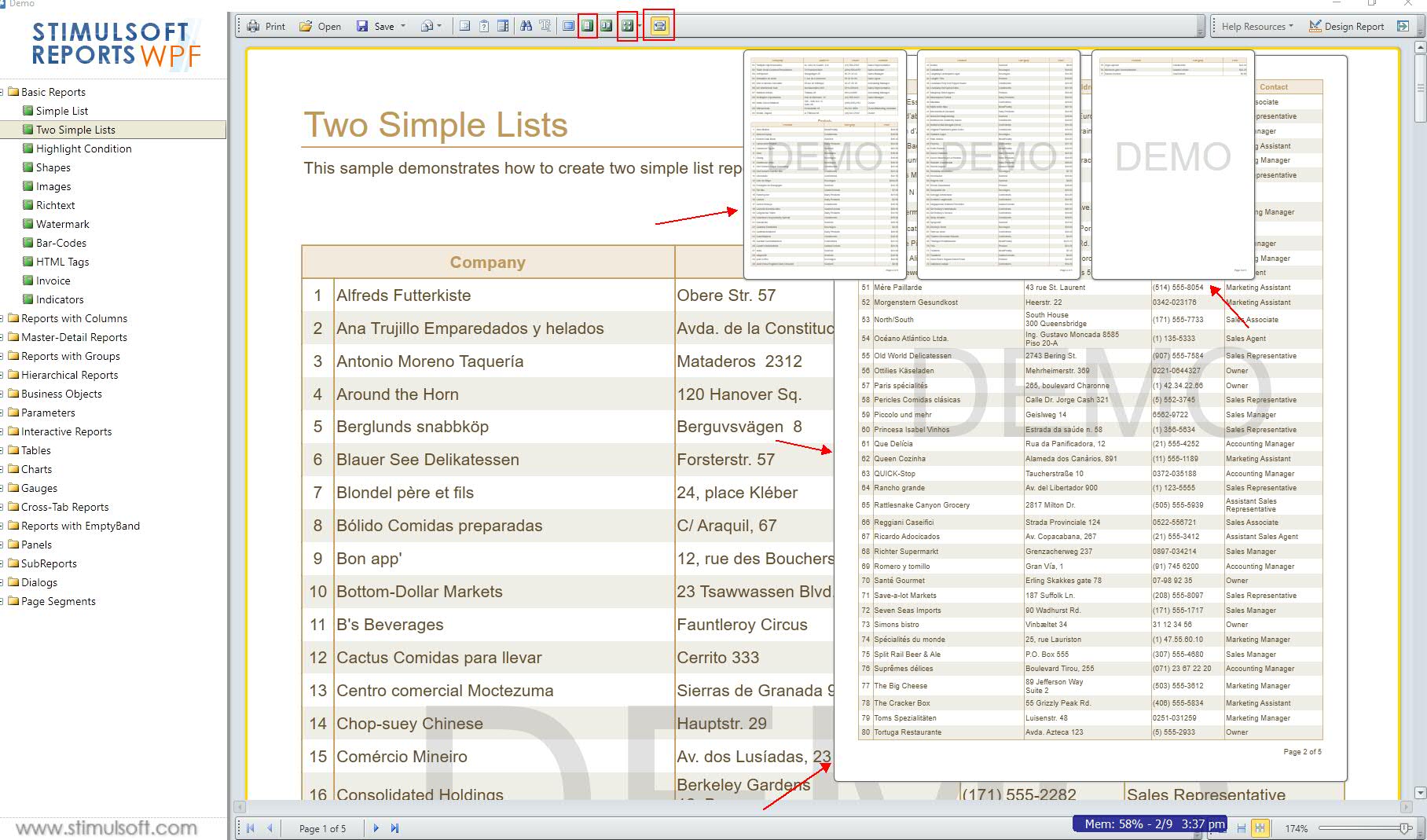The width and height of the screenshot is (1427, 840).
Task: Click the Send Email icon
Action: [427, 26]
